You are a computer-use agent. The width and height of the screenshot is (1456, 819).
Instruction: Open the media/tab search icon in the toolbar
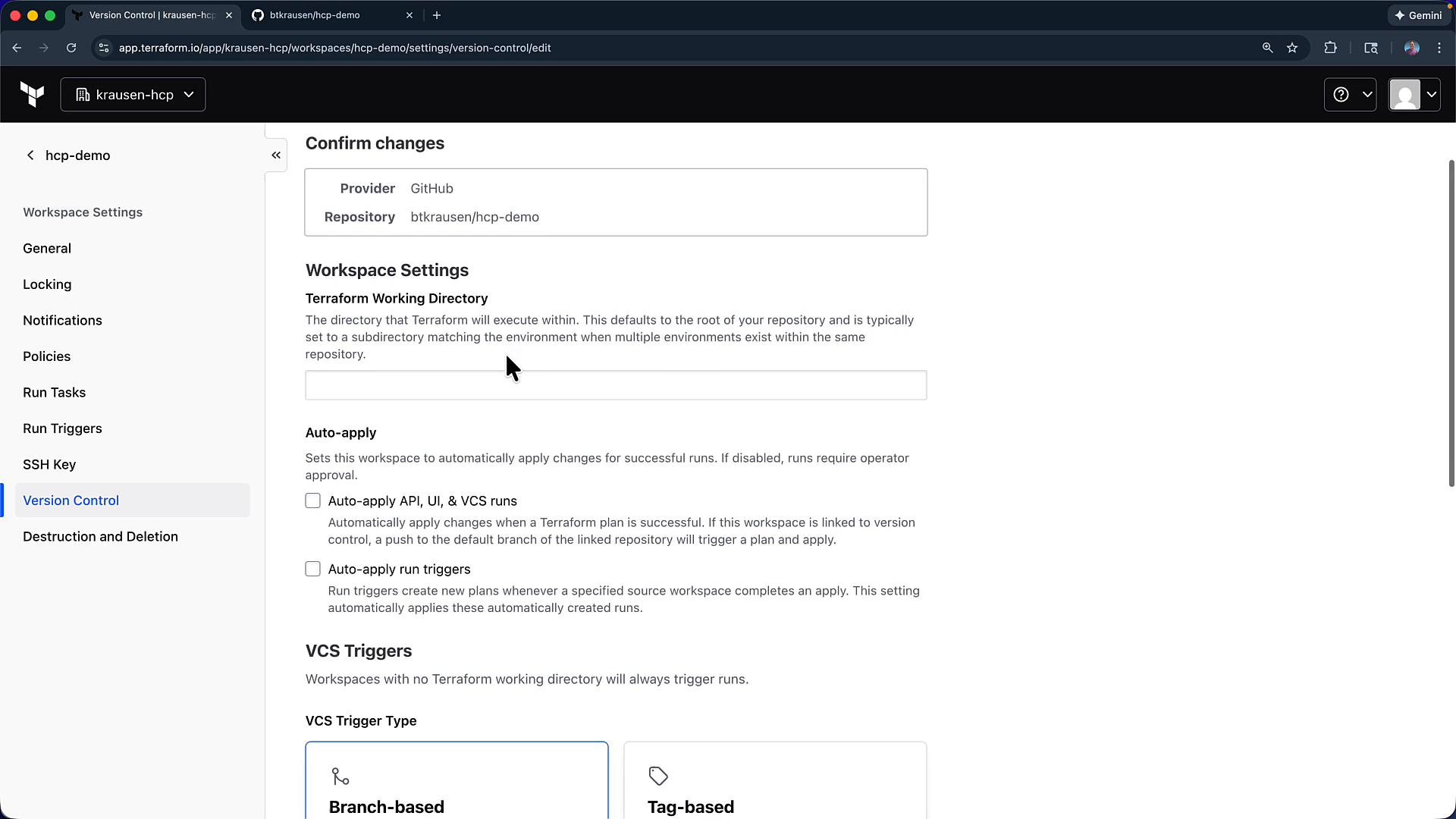tap(1371, 48)
